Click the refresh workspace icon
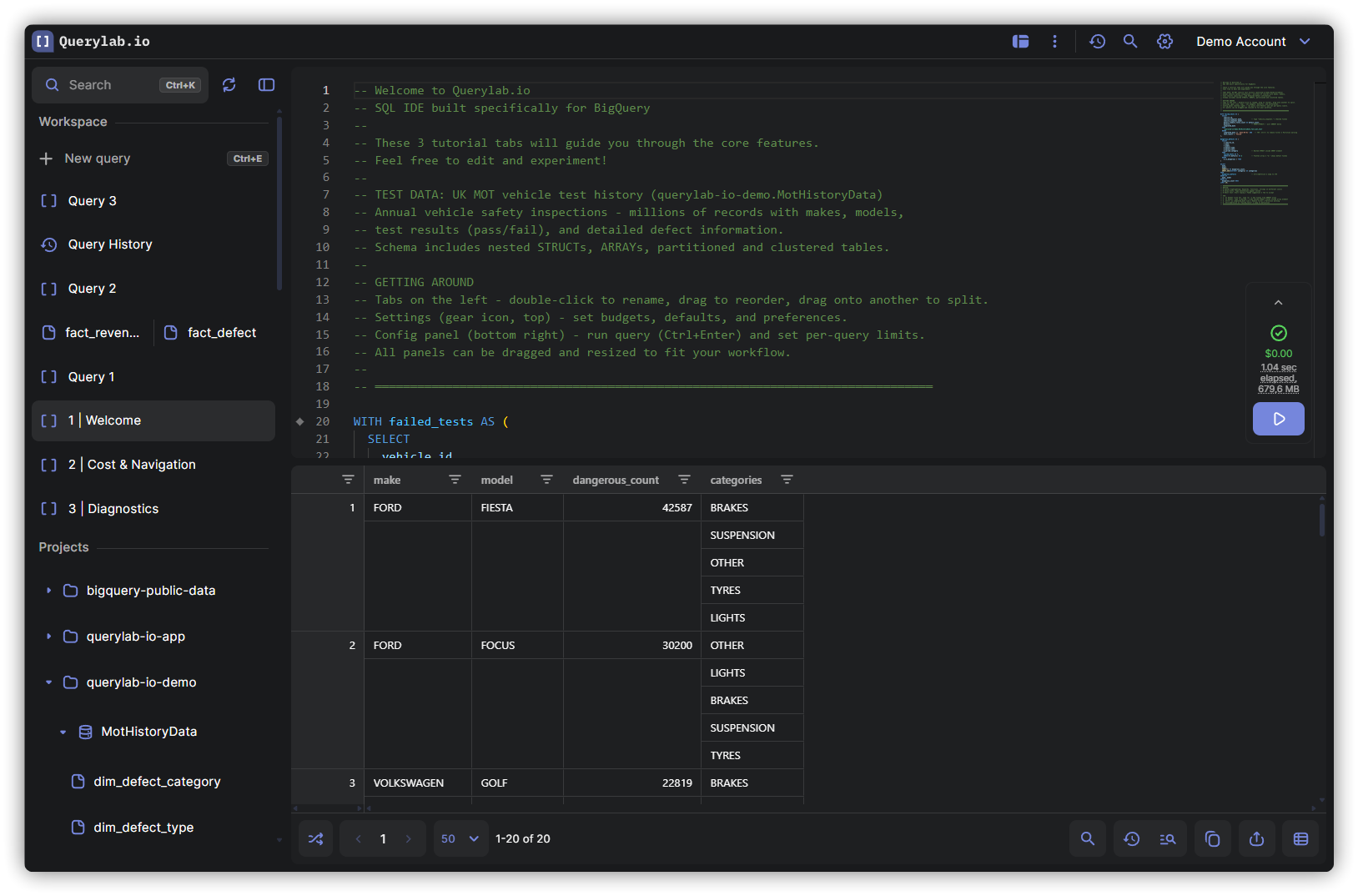This screenshot has height=896, width=1358. coord(229,85)
